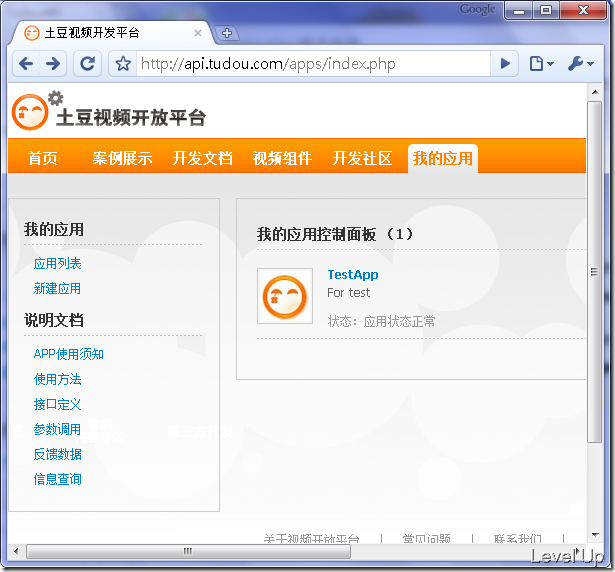615x572 pixels.
Task: Click the vertical scrollbar up arrow
Action: [x=595, y=92]
